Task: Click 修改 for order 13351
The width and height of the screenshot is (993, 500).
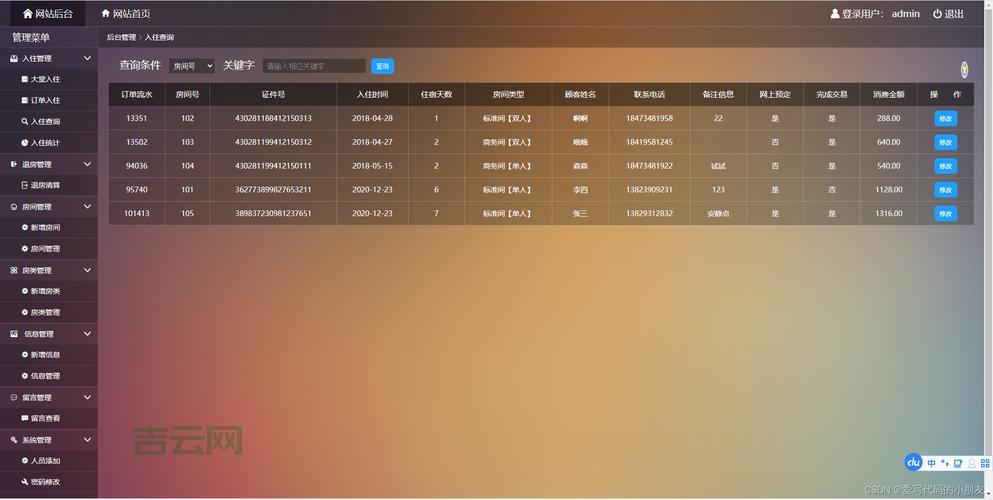Action: tap(946, 118)
